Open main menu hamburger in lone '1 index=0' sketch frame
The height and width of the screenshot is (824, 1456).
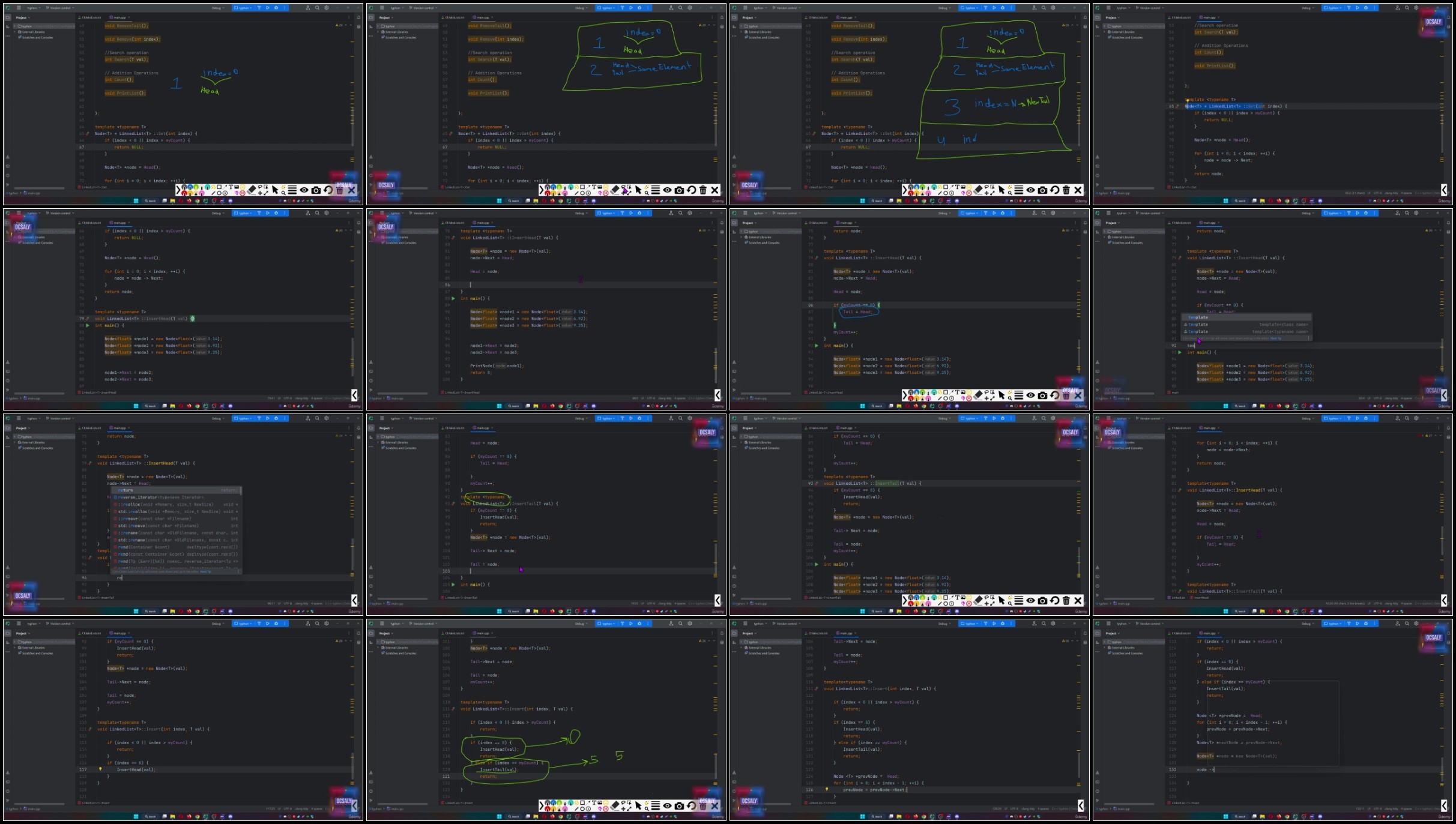click(19, 8)
